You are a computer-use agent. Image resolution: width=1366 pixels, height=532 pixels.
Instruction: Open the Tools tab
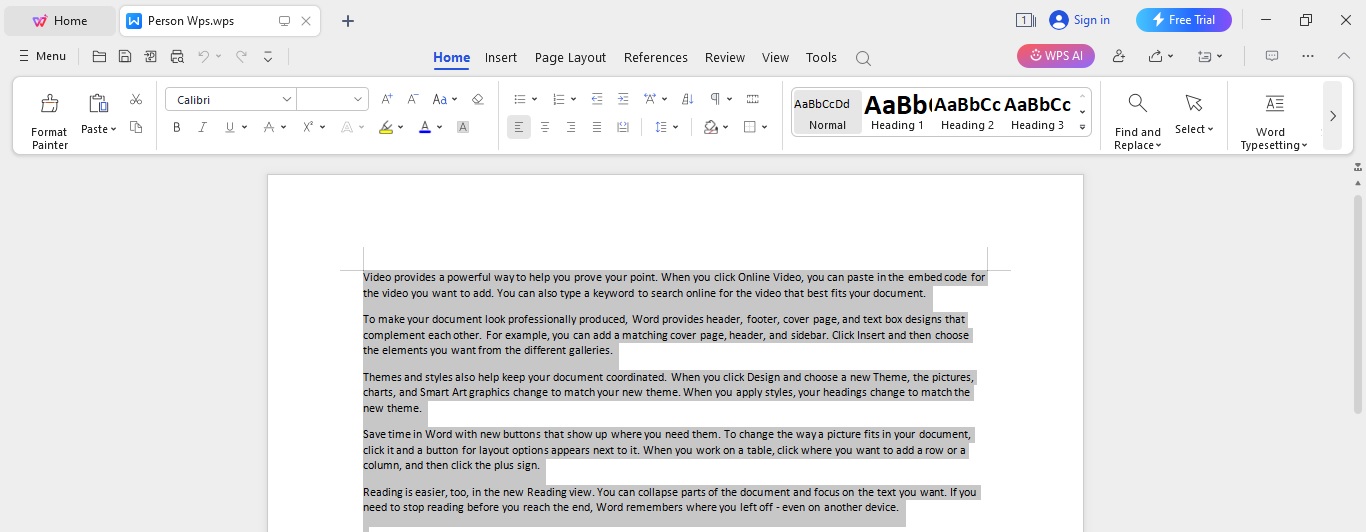tap(821, 57)
